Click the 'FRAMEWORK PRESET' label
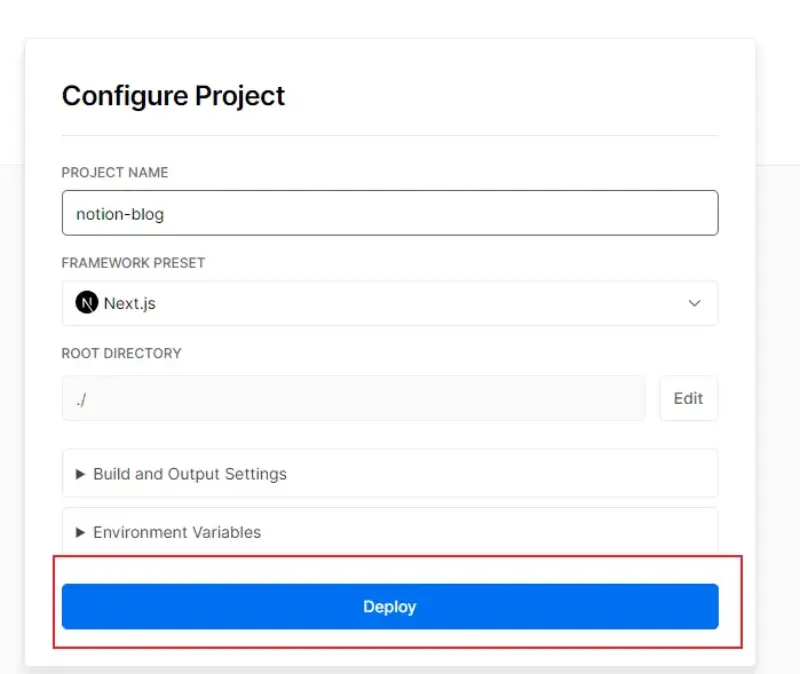Image resolution: width=800 pixels, height=674 pixels. click(133, 263)
